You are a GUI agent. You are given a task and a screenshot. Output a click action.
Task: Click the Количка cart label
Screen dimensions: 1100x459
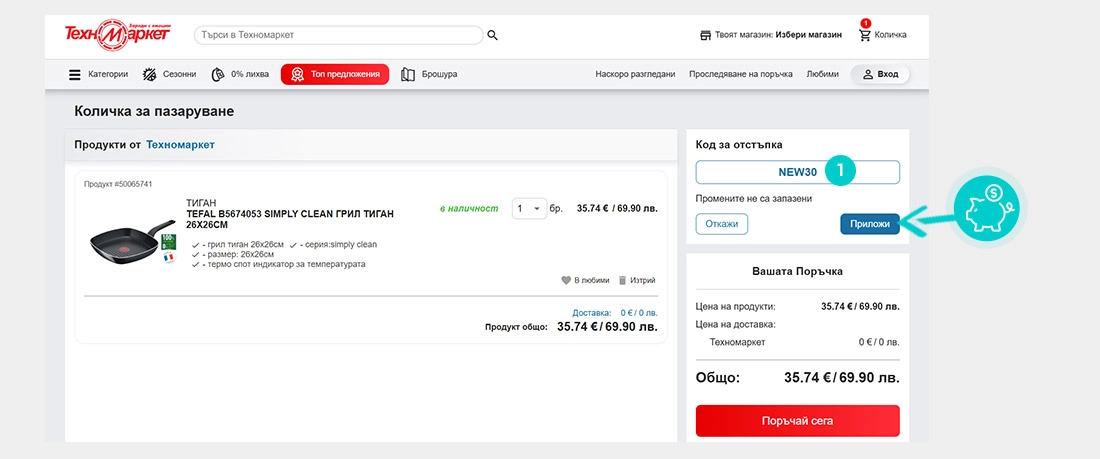[x=890, y=35]
